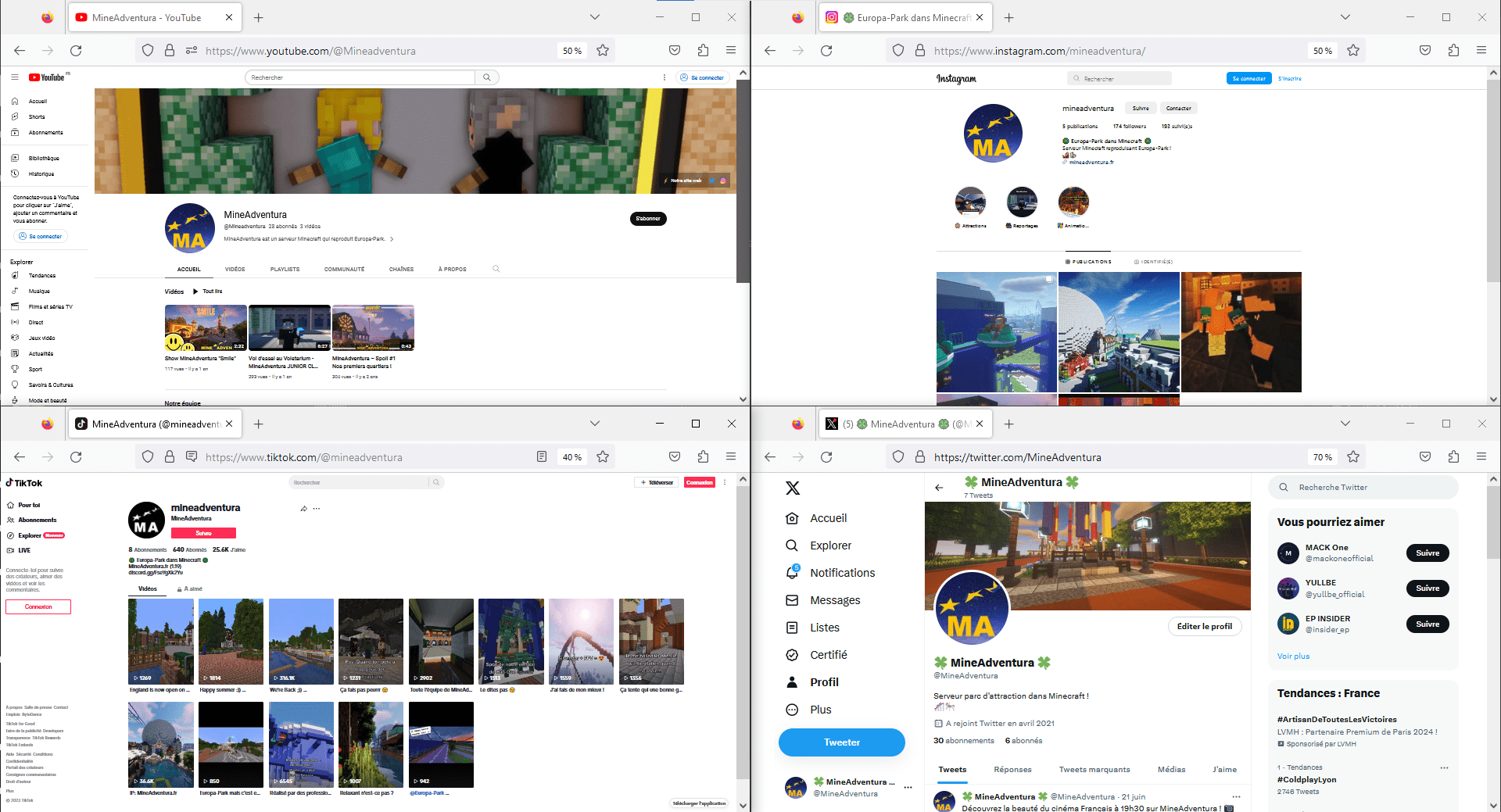Image resolution: width=1501 pixels, height=812 pixels.
Task: Open YouTube settings three dots
Action: pos(665,77)
